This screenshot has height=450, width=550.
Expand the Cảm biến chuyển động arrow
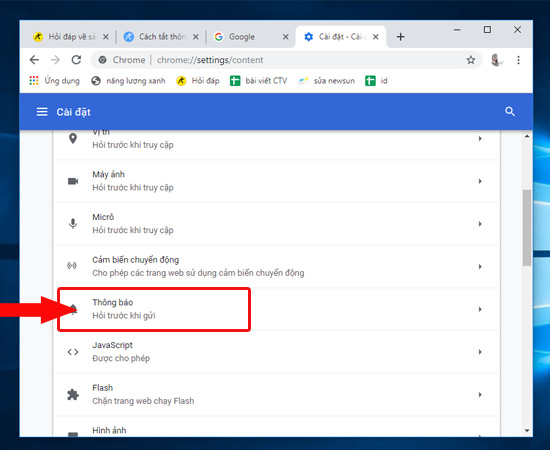[480, 267]
